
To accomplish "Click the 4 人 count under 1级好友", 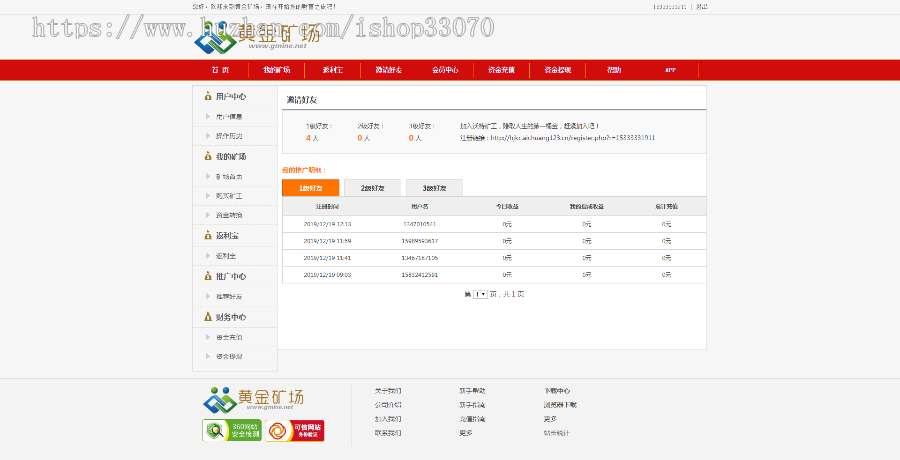I will (x=312, y=138).
